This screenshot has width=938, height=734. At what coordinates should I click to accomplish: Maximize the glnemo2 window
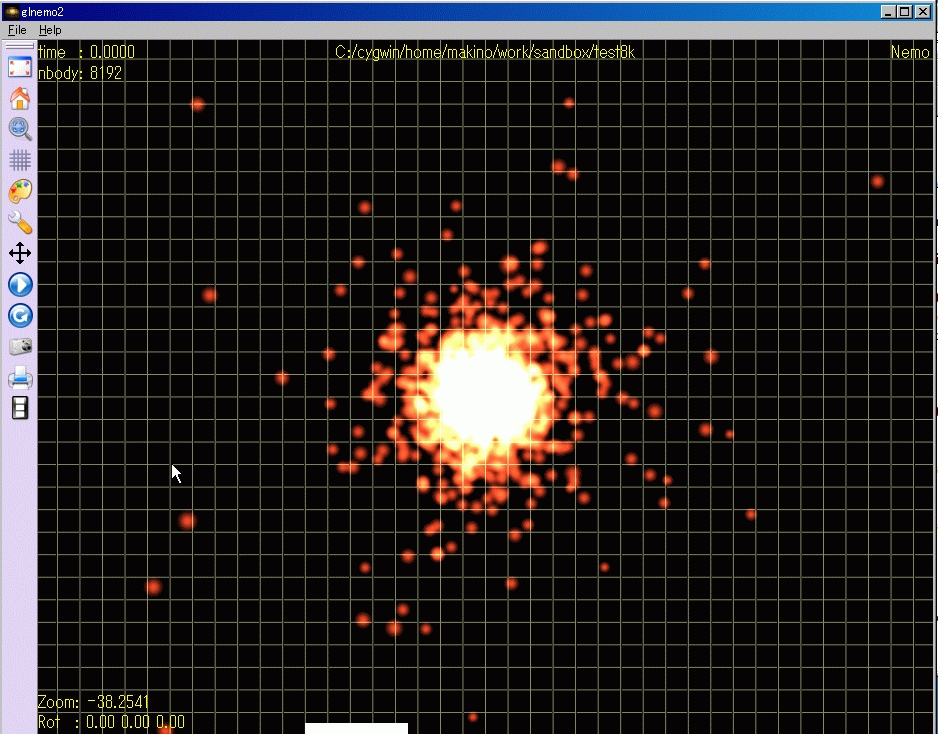coord(904,12)
